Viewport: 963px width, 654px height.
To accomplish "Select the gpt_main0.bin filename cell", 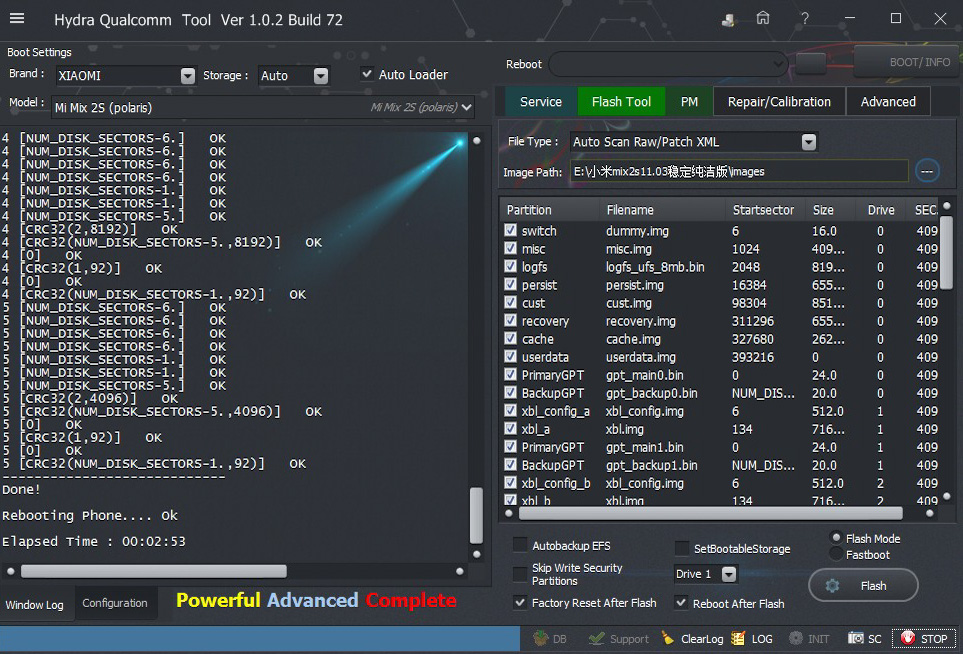I will (644, 375).
